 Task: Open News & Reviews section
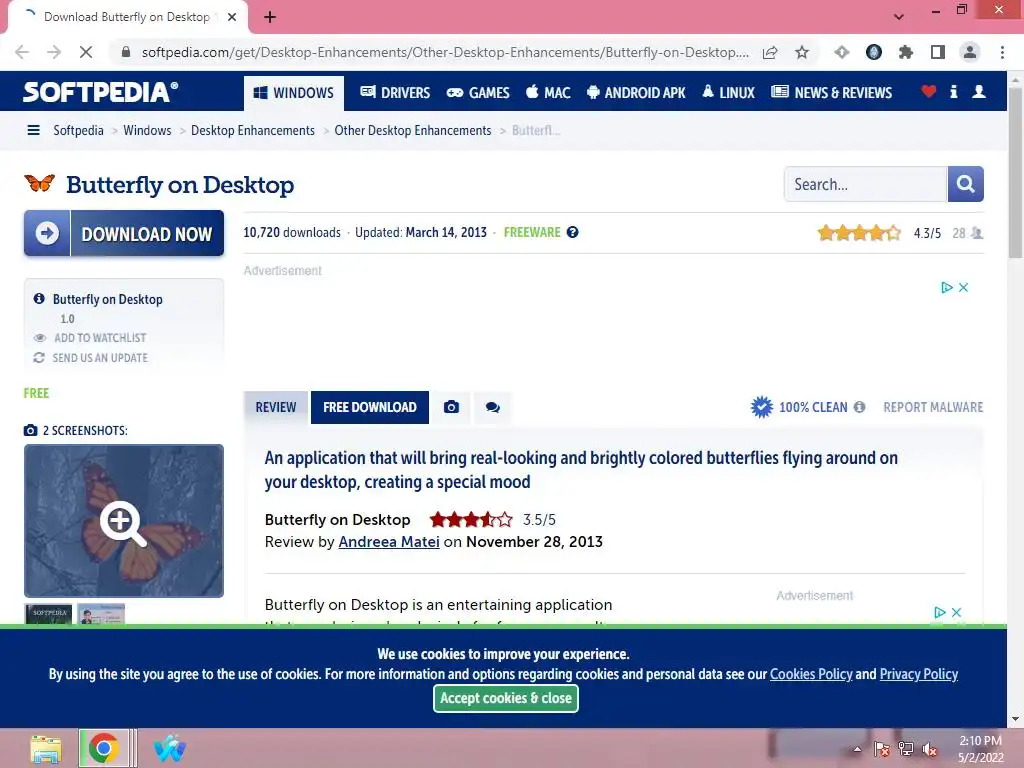click(x=831, y=93)
